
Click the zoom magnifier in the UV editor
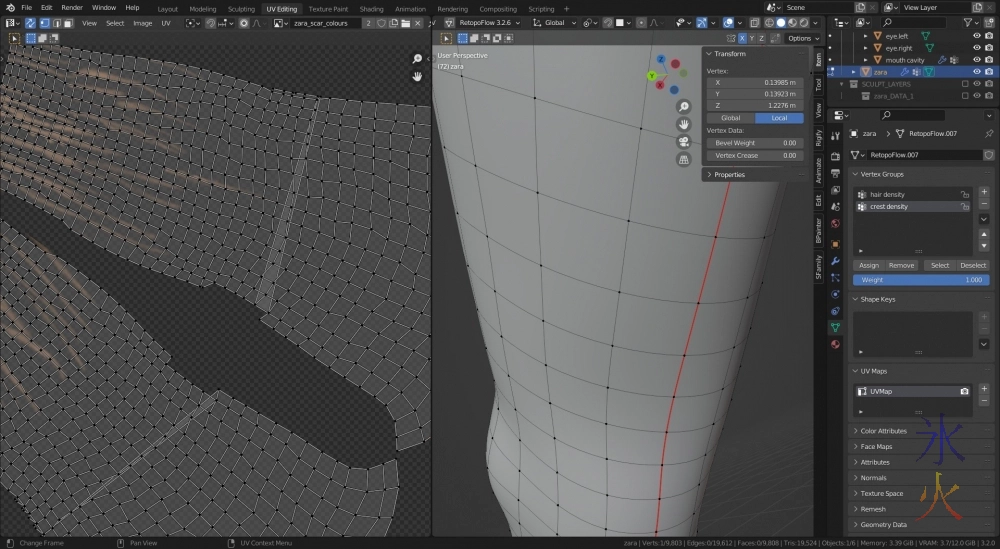(417, 59)
